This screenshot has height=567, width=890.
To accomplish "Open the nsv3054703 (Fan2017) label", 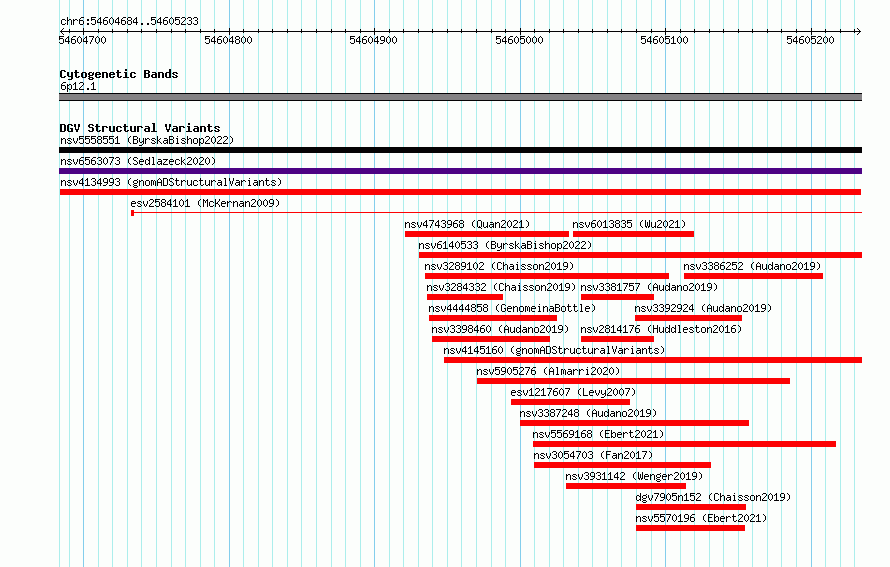I will pyautogui.click(x=593, y=455).
